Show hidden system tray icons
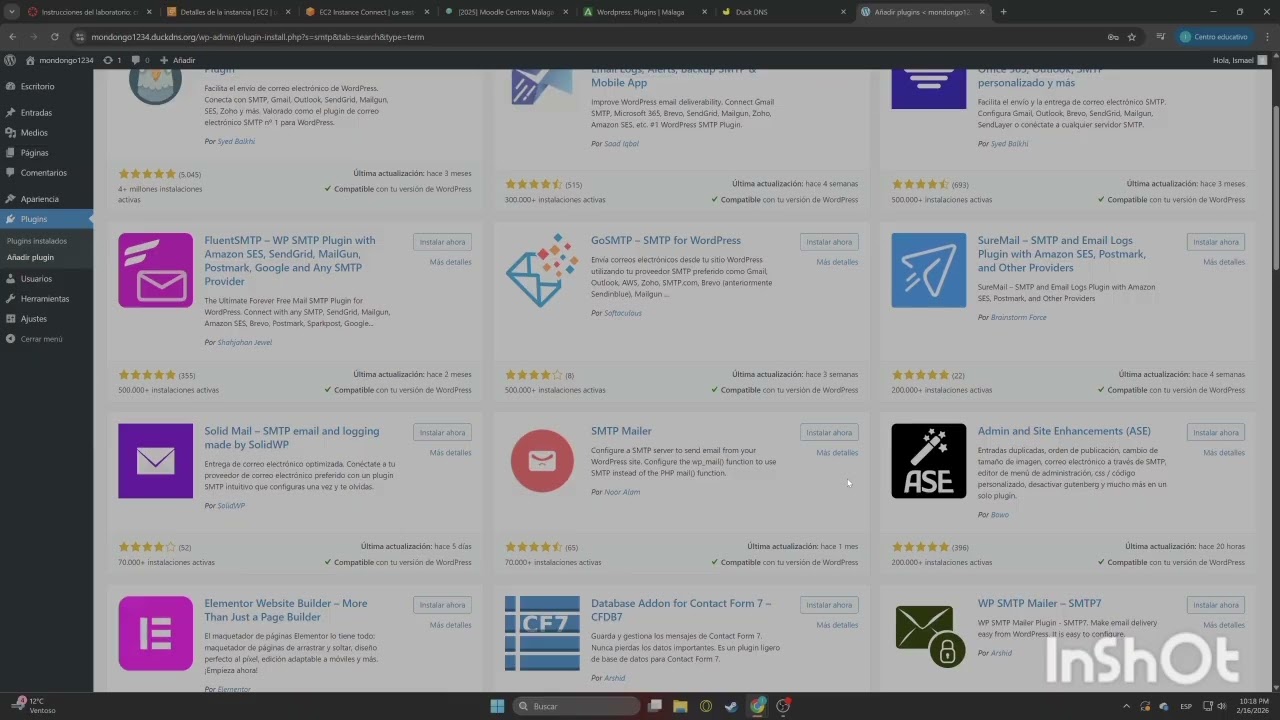Image resolution: width=1280 pixels, height=720 pixels. [1127, 706]
